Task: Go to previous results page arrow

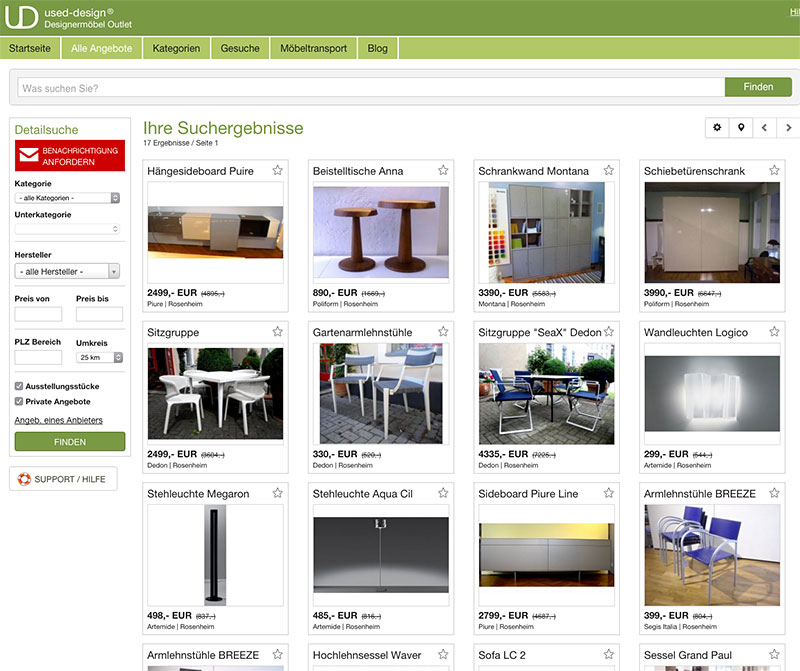Action: 765,128
